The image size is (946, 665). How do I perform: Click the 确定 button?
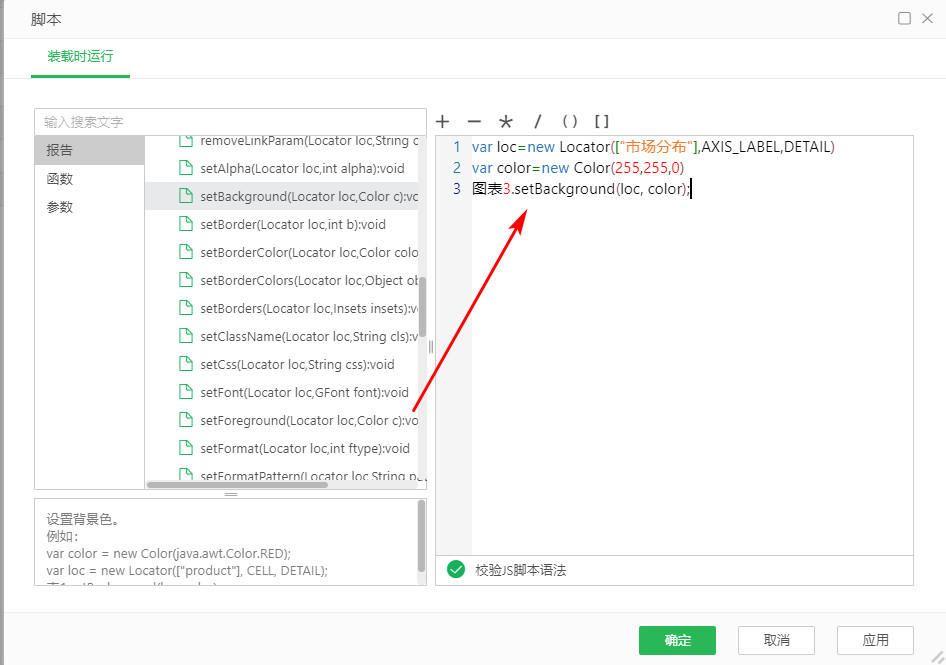pos(677,640)
